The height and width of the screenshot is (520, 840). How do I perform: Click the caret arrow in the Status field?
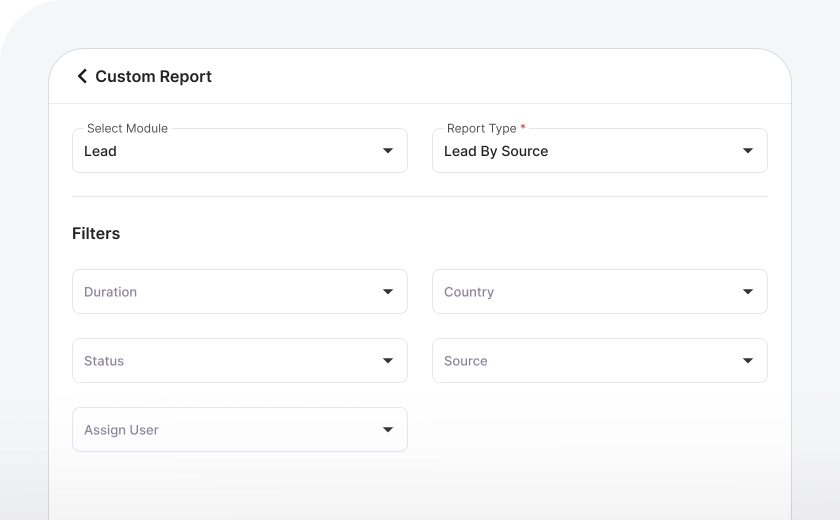pyautogui.click(x=388, y=361)
